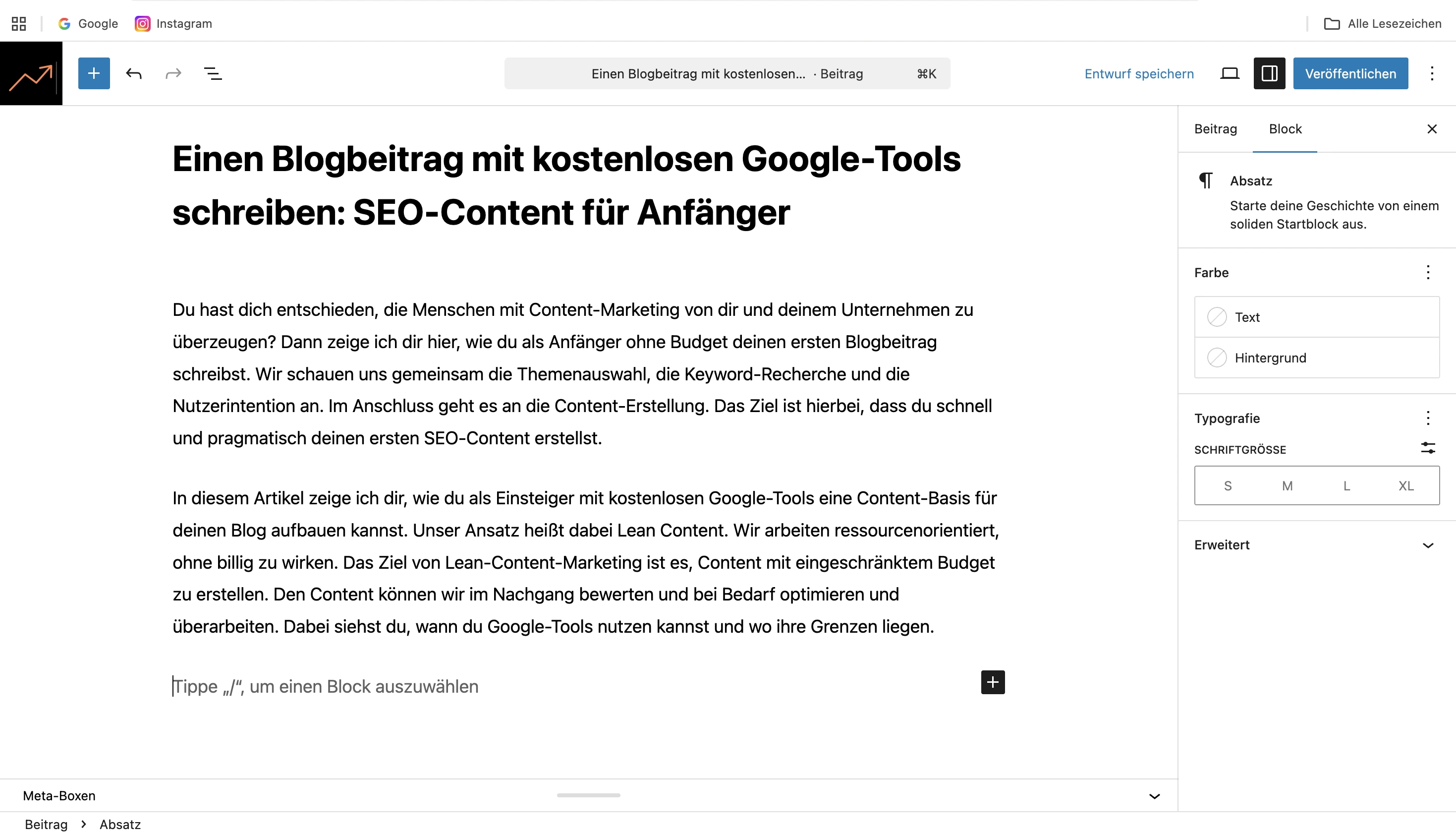Image resolution: width=1456 pixels, height=836 pixels.
Task: Close the settings sidebar
Action: coord(1432,128)
